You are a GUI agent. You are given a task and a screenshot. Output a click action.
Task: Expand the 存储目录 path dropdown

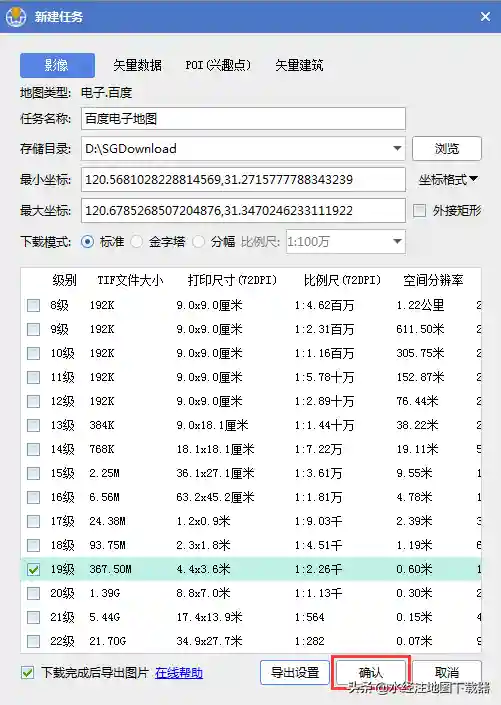[x=397, y=148]
